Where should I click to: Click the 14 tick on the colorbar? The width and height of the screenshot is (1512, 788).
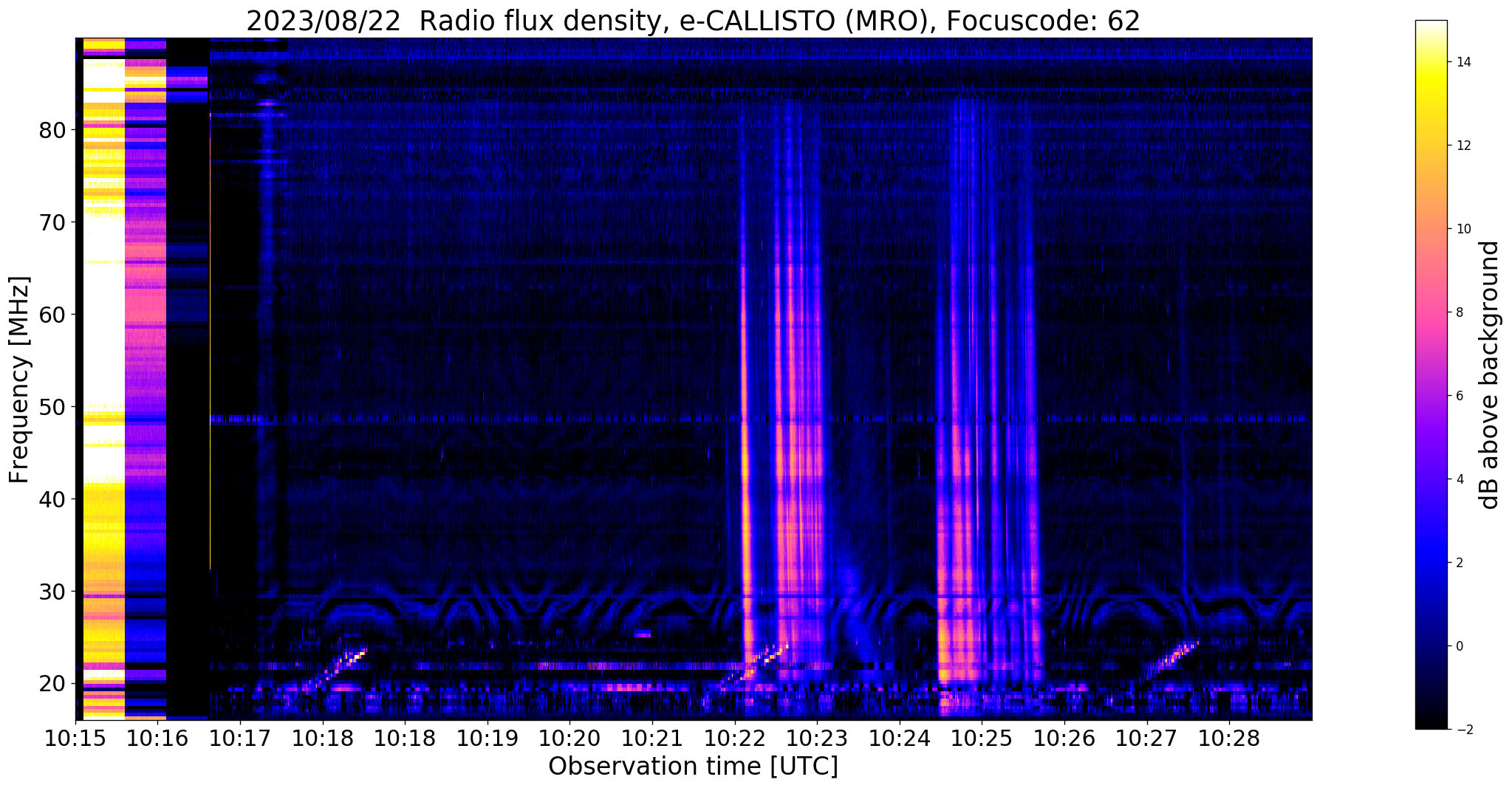coord(1463,62)
